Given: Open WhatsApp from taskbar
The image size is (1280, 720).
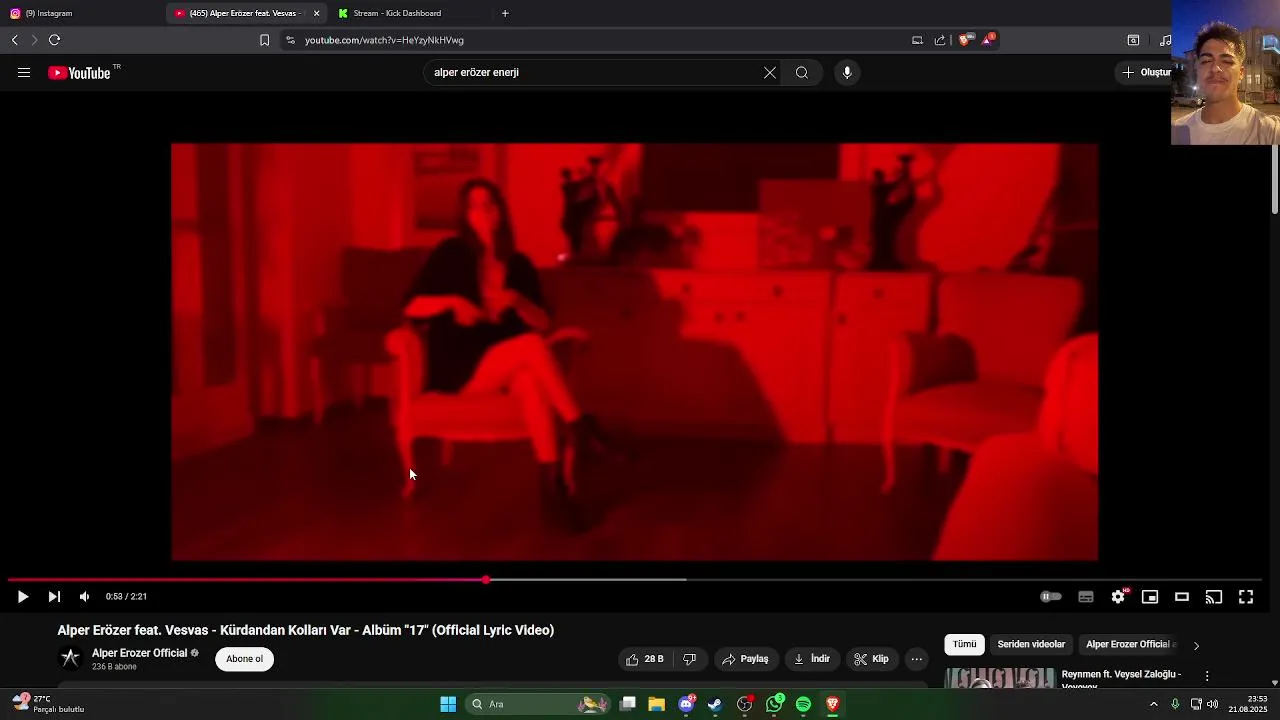Looking at the screenshot, I should click(775, 704).
